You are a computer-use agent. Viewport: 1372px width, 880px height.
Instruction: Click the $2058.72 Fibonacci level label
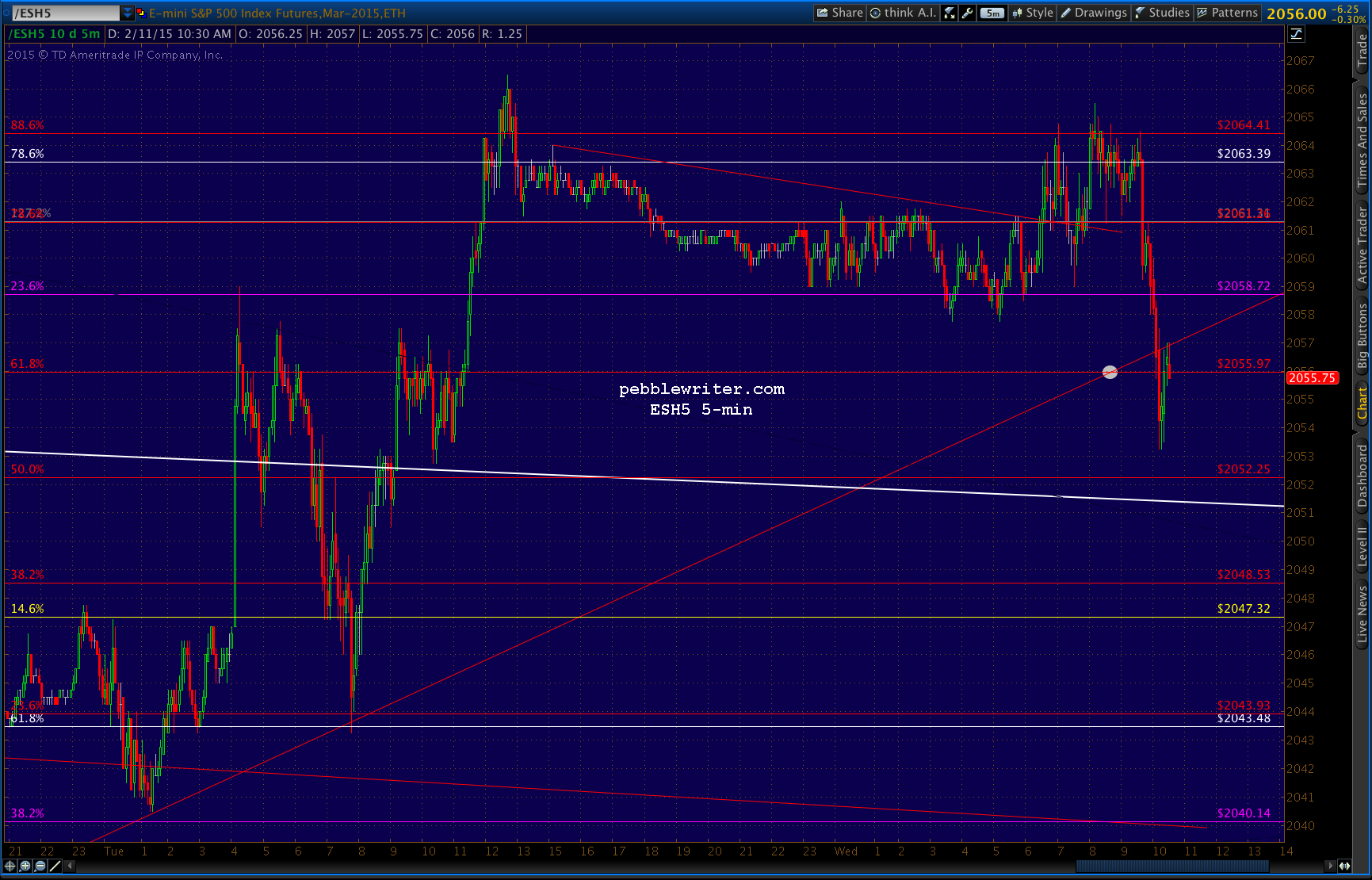(x=1244, y=286)
